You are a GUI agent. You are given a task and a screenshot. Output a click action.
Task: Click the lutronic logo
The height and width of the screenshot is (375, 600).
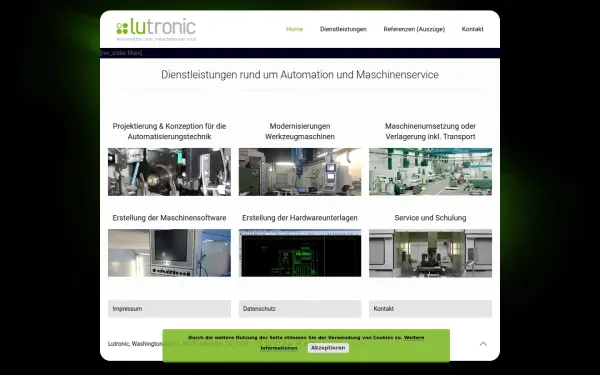tap(156, 29)
